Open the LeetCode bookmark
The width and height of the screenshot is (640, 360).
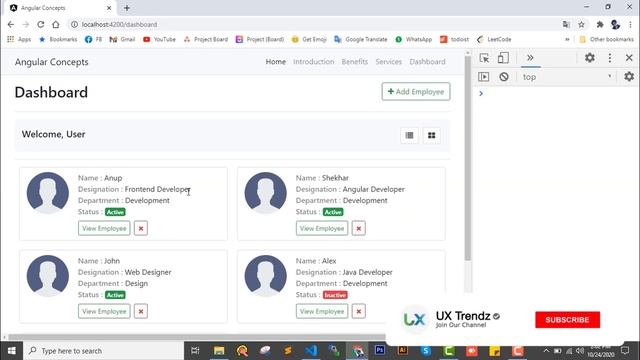[x=494, y=40]
